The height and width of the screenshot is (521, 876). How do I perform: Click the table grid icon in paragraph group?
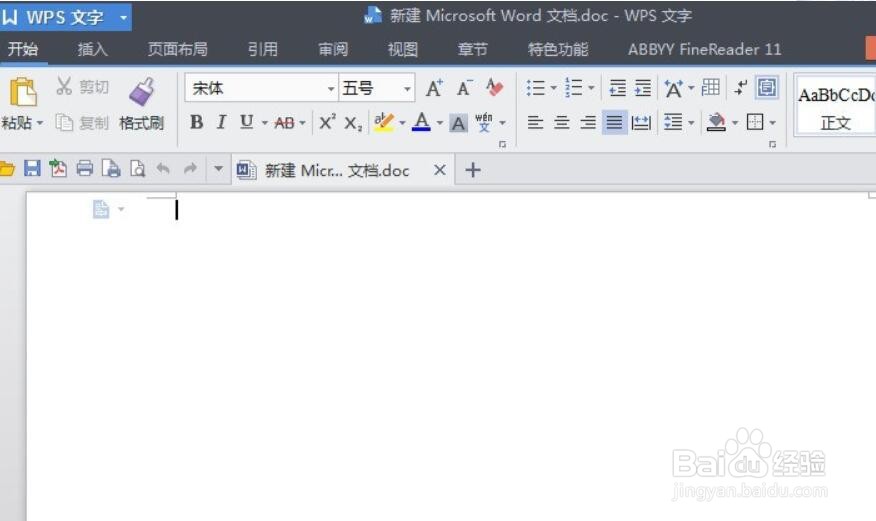point(711,87)
